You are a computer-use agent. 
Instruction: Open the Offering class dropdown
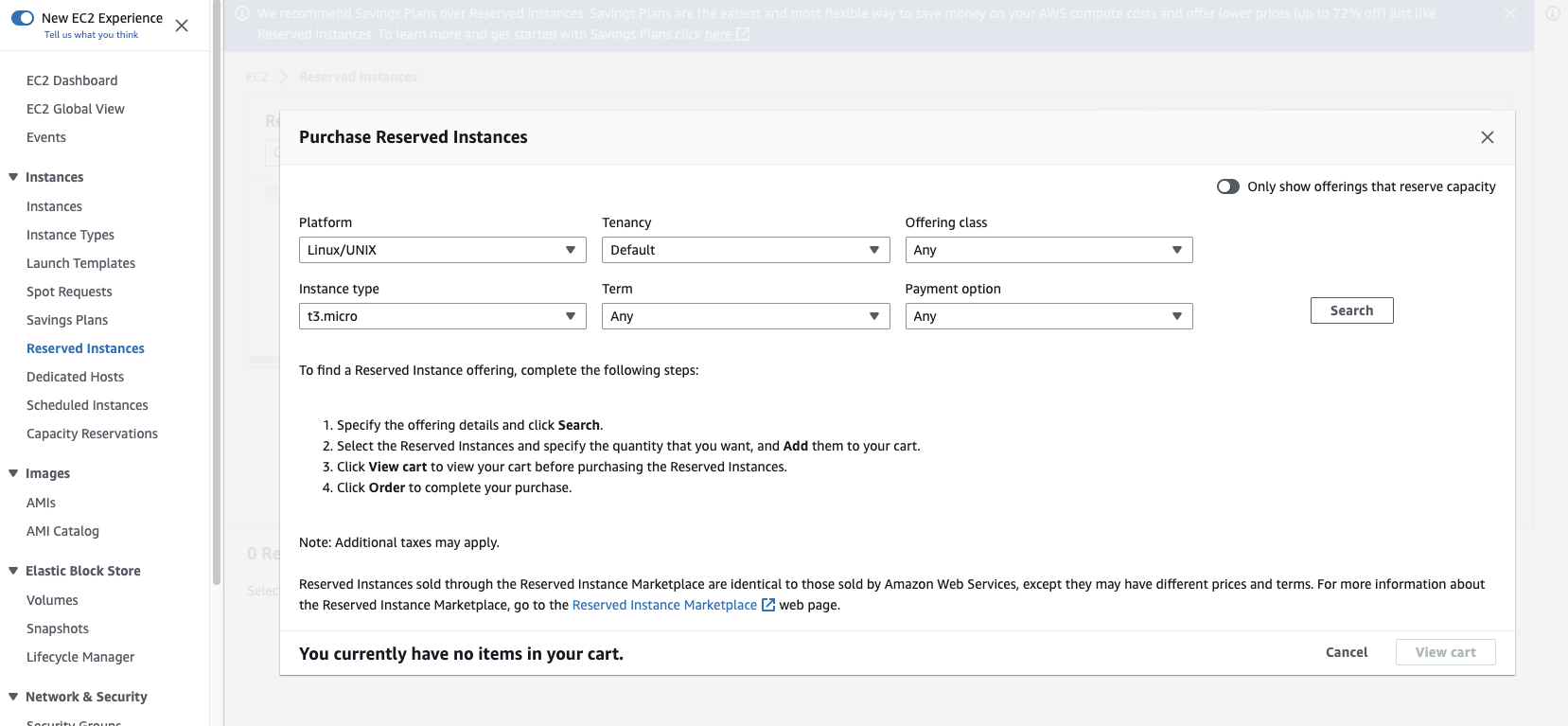[x=1048, y=250]
